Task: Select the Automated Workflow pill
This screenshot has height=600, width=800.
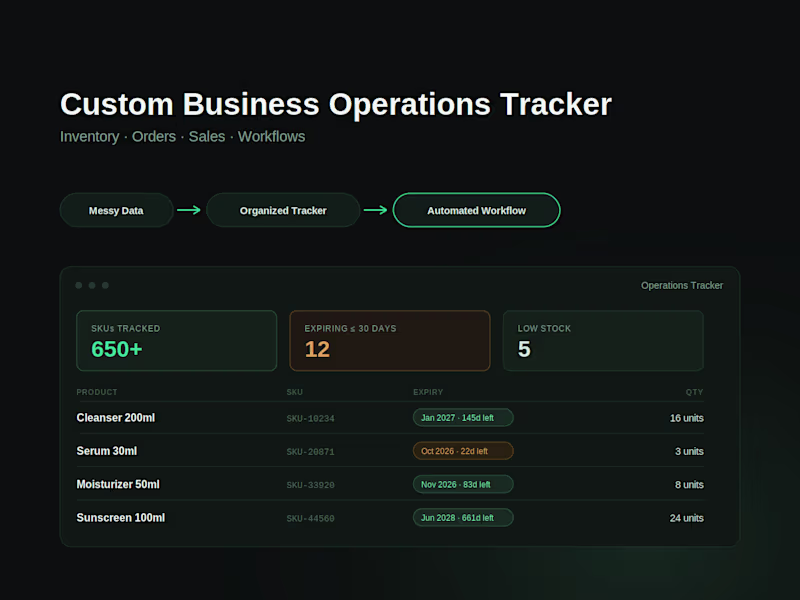Action: (x=477, y=210)
